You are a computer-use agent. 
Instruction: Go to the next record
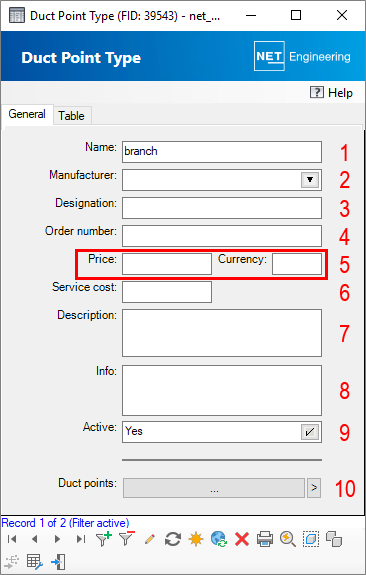(x=57, y=539)
